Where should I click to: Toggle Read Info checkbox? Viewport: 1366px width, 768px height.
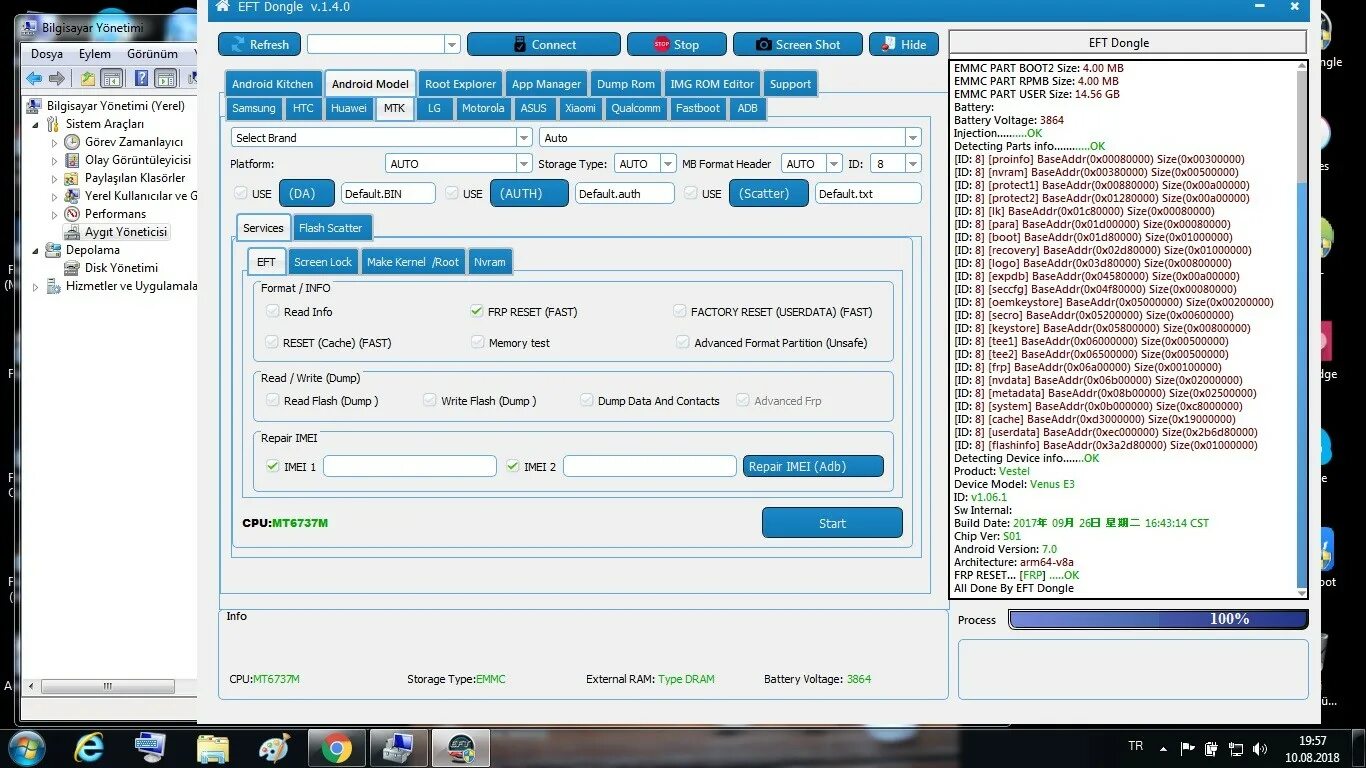[x=273, y=311]
